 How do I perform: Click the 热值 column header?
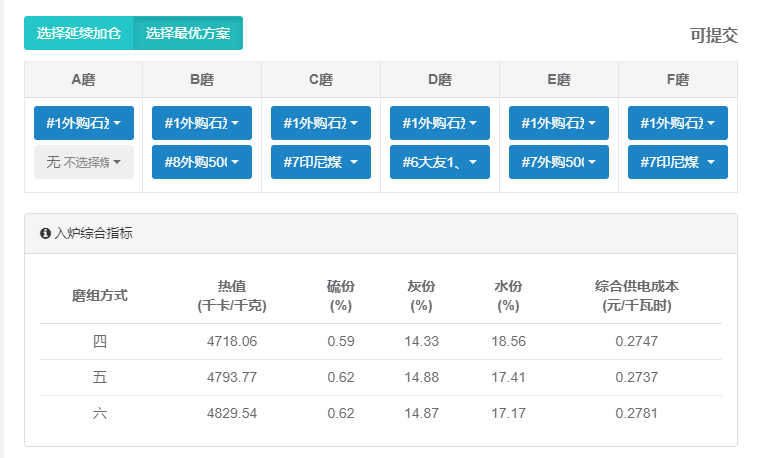232,295
